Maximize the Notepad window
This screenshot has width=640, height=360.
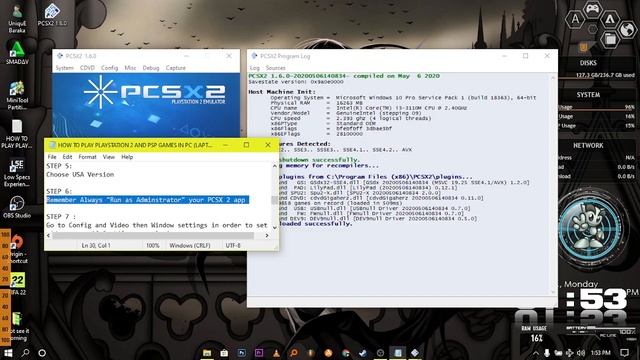pos(246,145)
